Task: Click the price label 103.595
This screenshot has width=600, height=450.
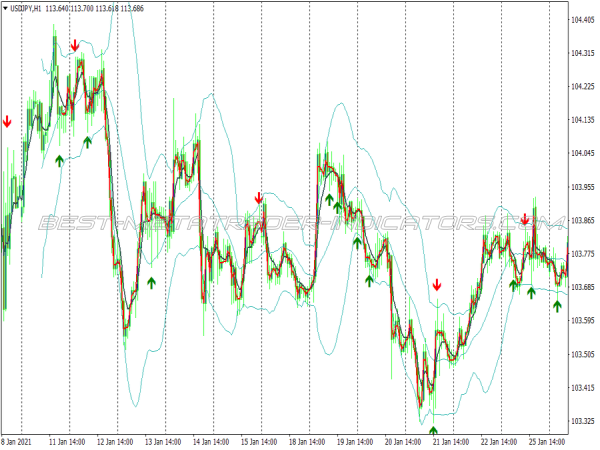Action: [583, 320]
